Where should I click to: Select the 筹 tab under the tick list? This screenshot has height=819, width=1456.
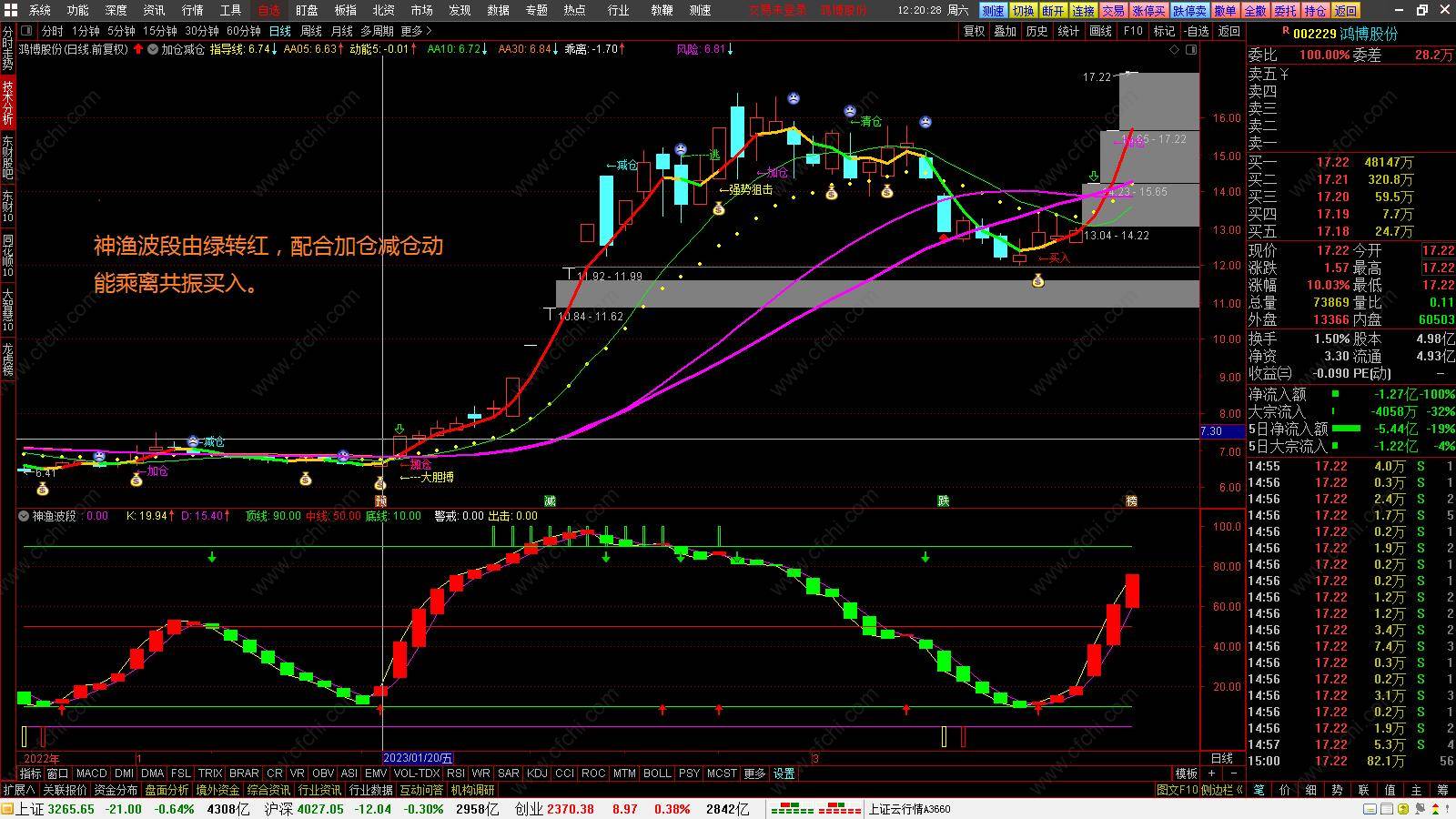point(1442,790)
